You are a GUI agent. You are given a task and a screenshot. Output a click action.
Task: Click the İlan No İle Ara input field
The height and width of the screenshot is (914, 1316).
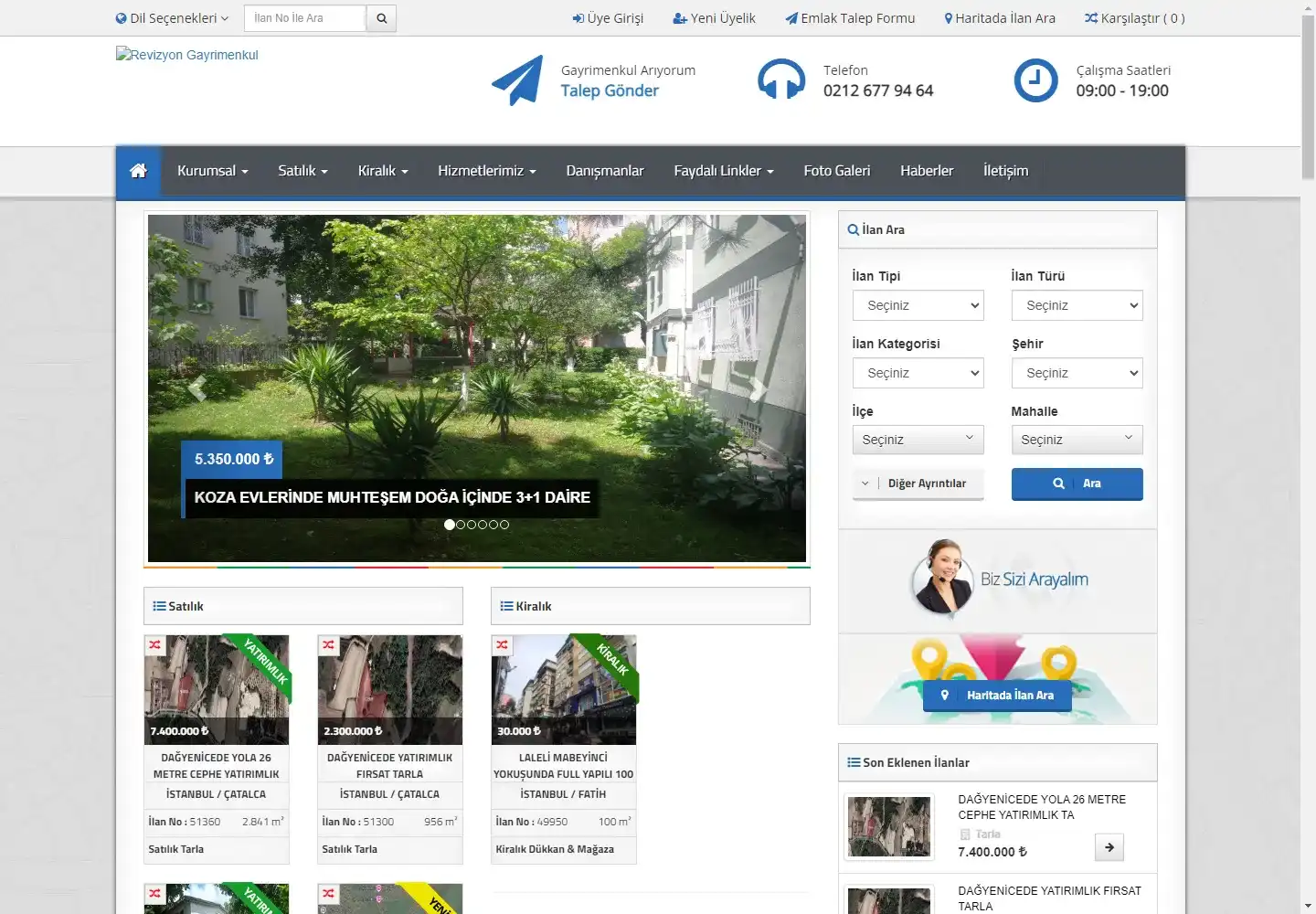click(305, 18)
